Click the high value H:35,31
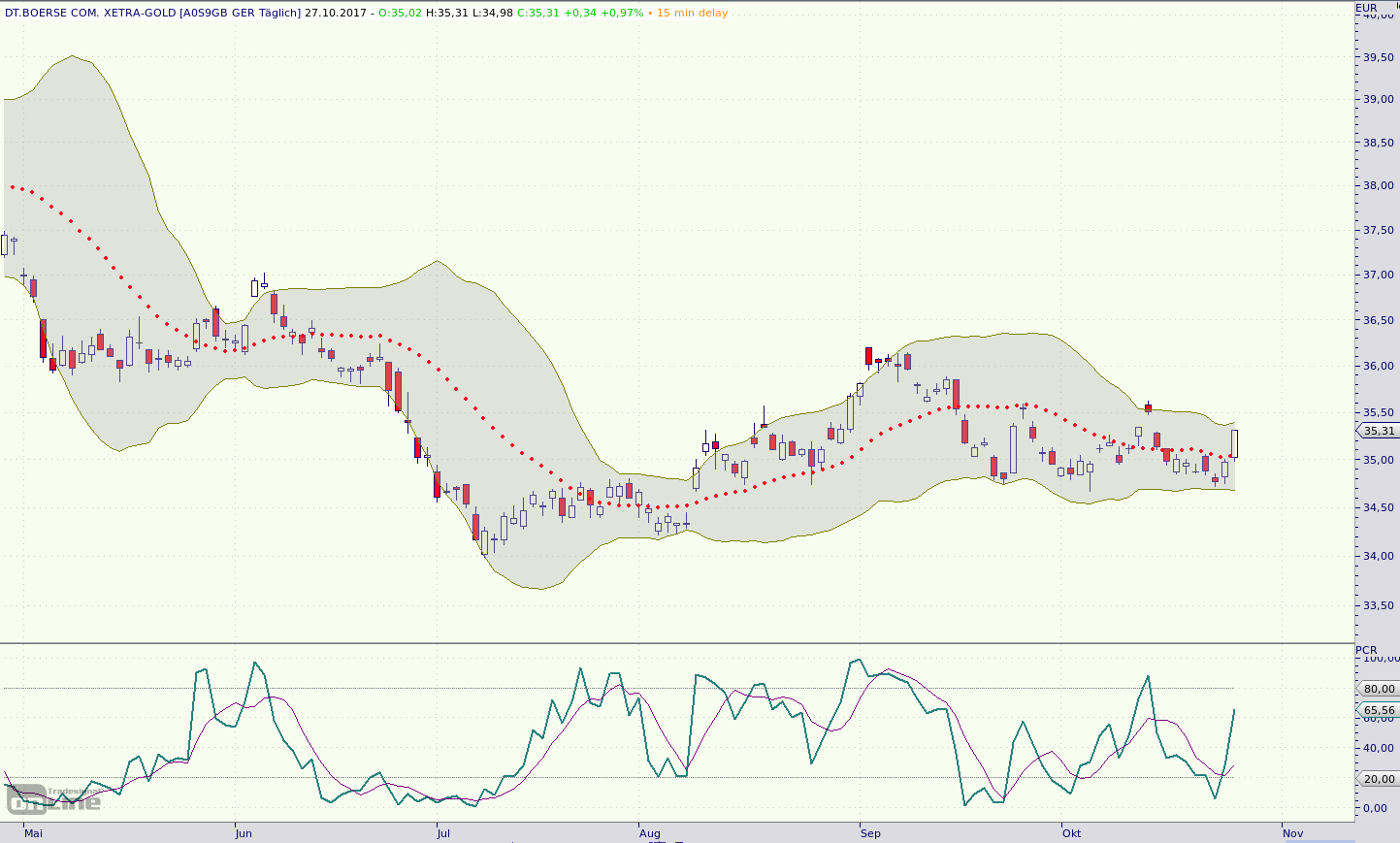This screenshot has width=1400, height=843. [446, 13]
